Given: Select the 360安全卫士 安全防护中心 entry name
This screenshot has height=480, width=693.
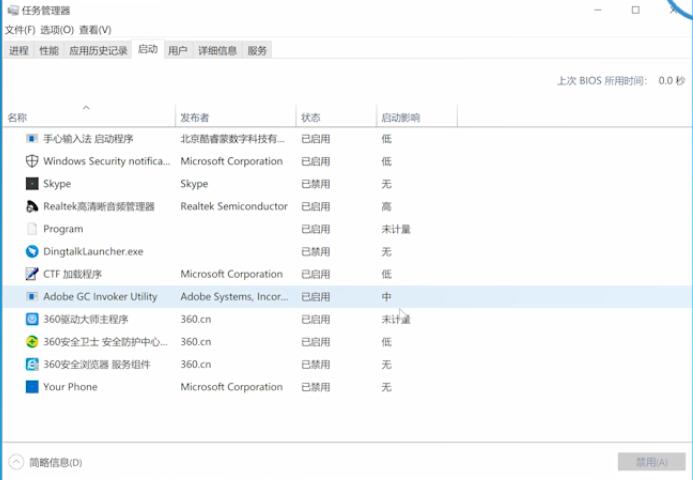Looking at the screenshot, I should coord(105,342).
